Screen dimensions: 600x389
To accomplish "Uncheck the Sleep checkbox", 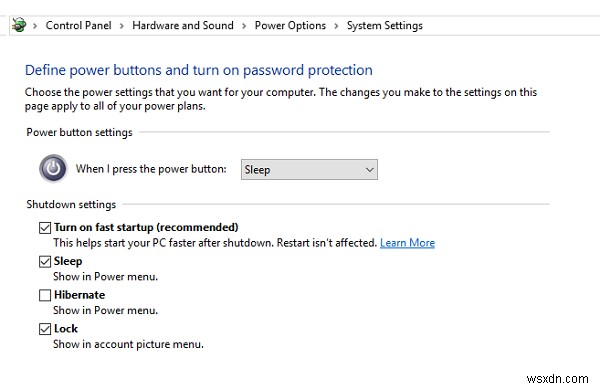I will click(45, 261).
